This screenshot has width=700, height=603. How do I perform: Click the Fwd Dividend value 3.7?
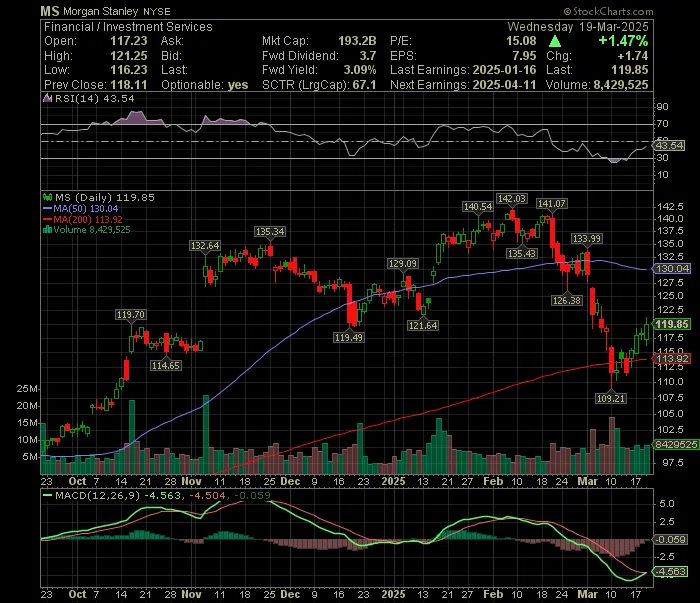[x=368, y=56]
